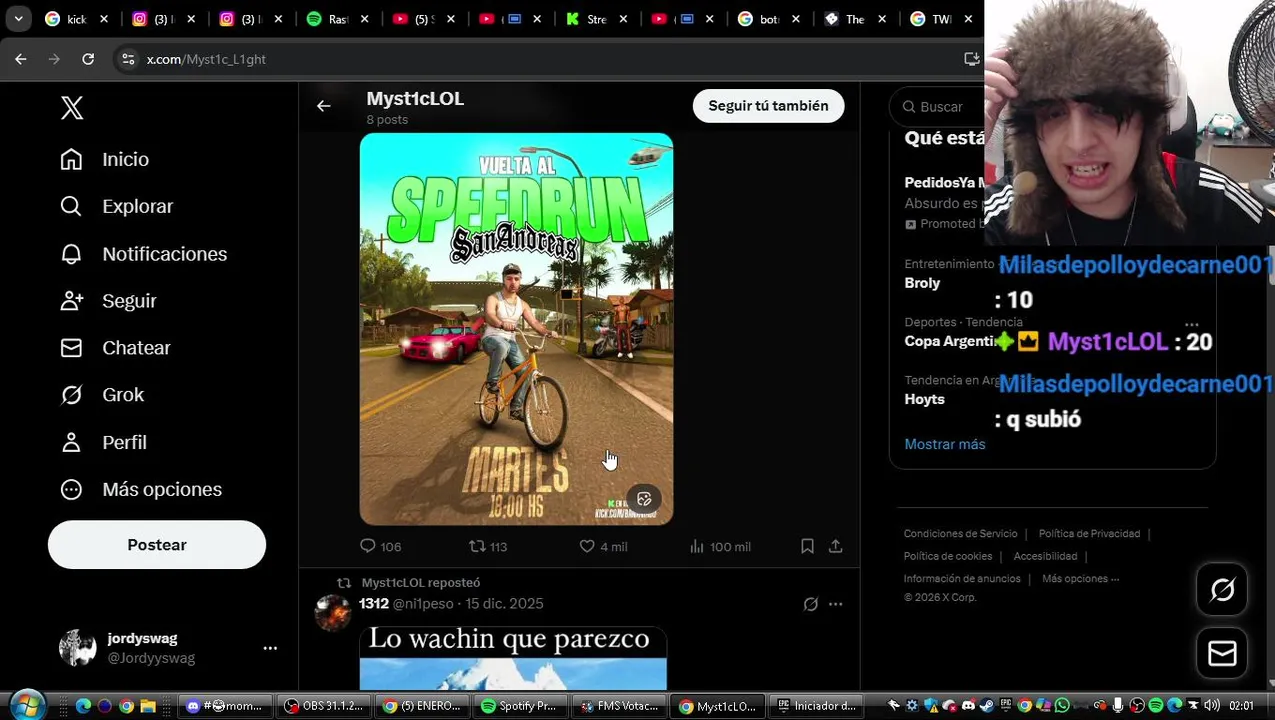Open Política de cookies link

[947, 556]
